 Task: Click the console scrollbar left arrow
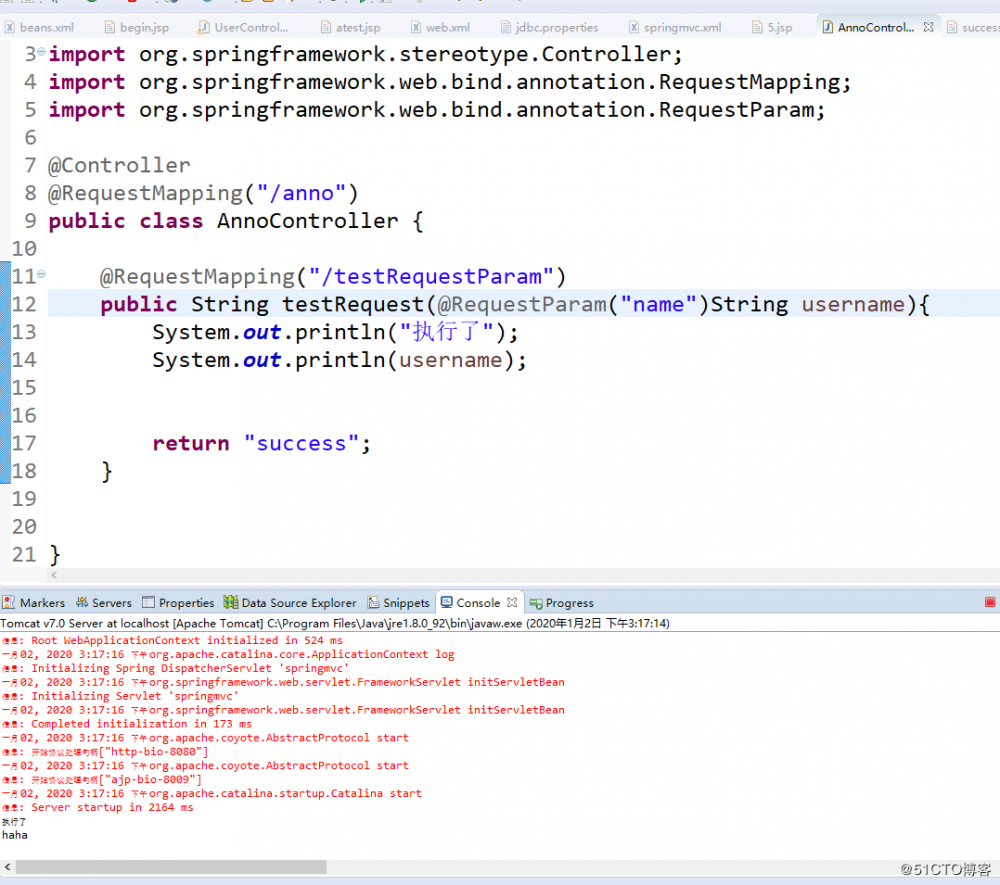(x=8, y=867)
